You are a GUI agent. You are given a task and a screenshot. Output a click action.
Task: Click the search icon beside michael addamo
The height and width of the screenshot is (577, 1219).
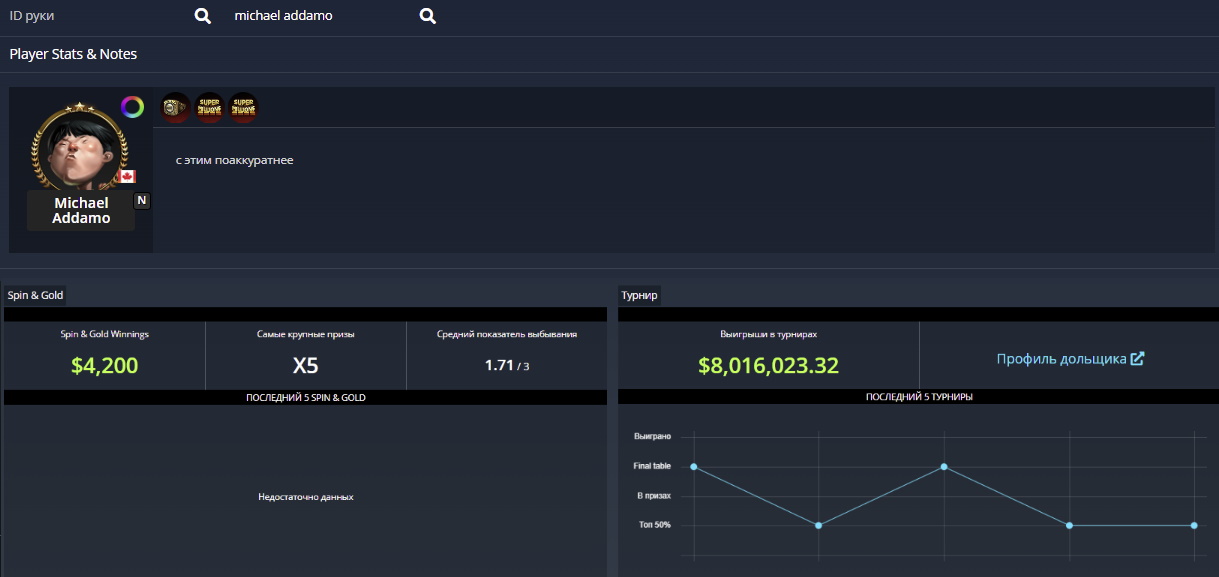click(x=427, y=16)
